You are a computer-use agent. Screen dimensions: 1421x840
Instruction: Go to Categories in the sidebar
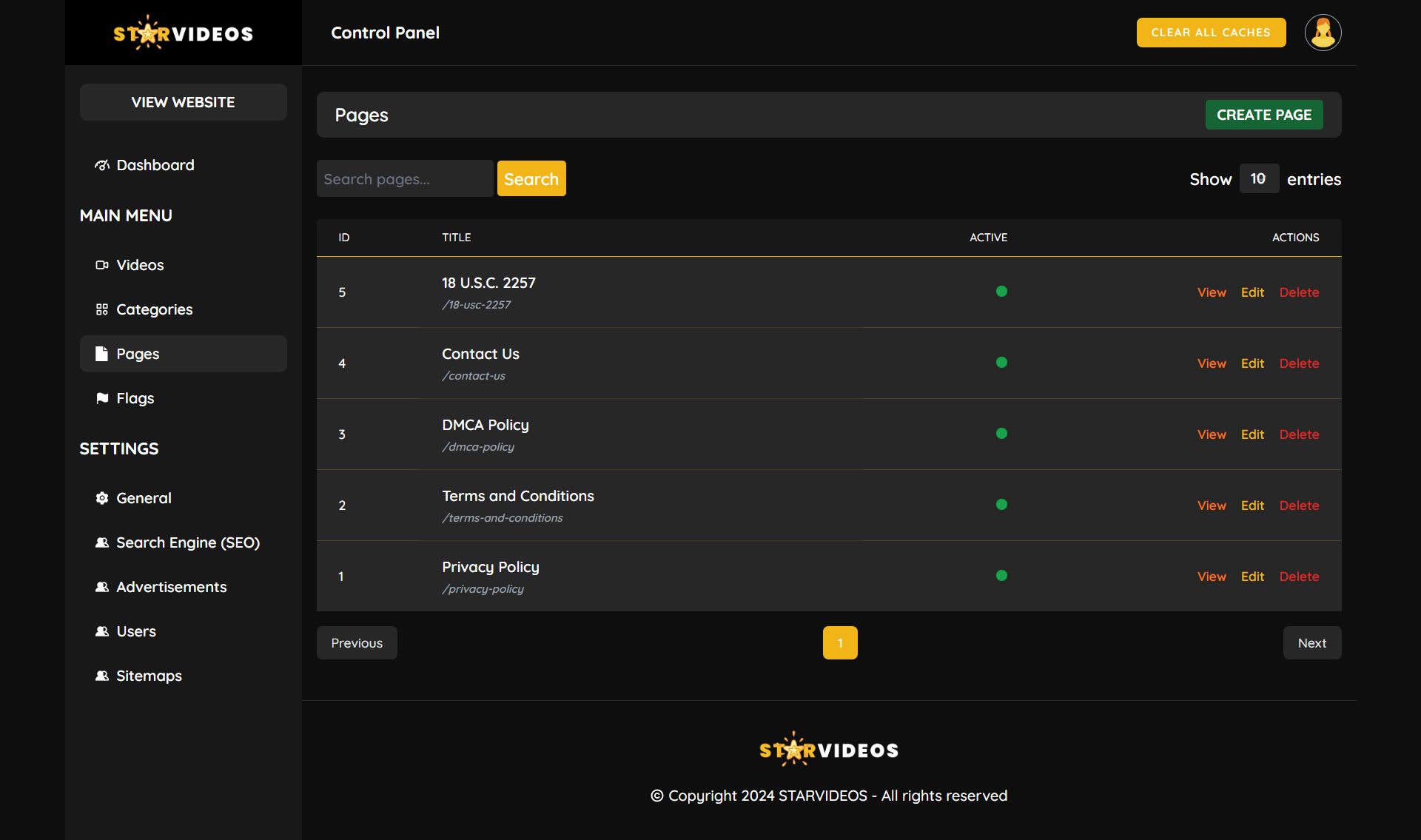click(x=154, y=309)
